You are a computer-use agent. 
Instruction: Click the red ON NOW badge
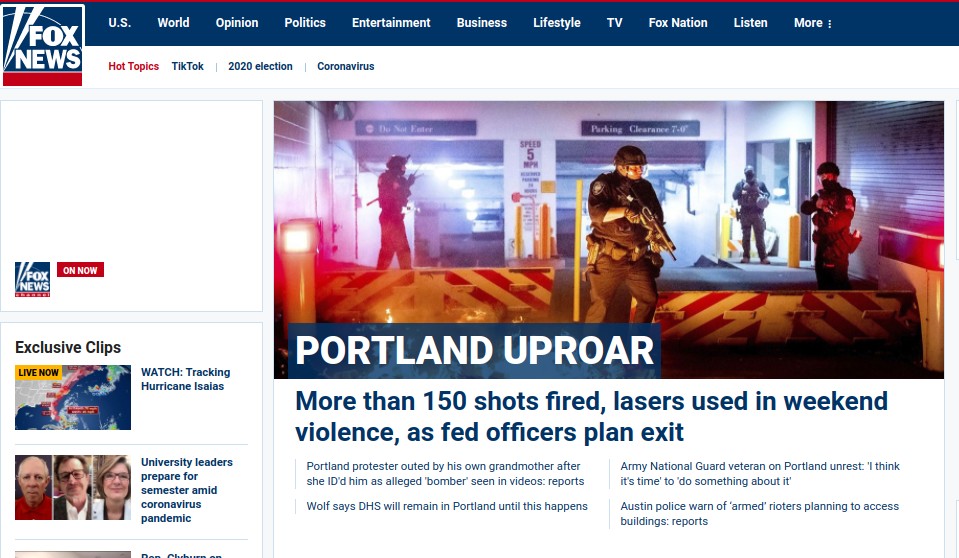click(x=81, y=270)
